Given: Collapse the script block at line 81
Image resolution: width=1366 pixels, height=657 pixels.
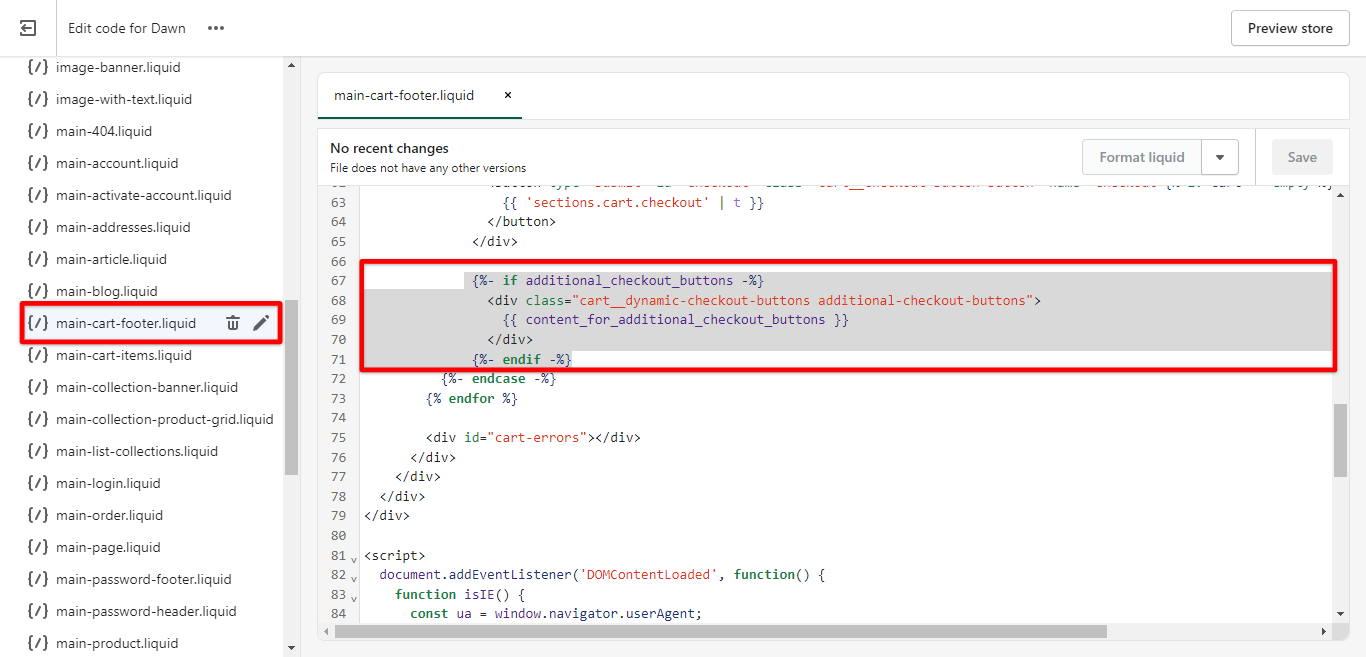Looking at the screenshot, I should [x=354, y=557].
